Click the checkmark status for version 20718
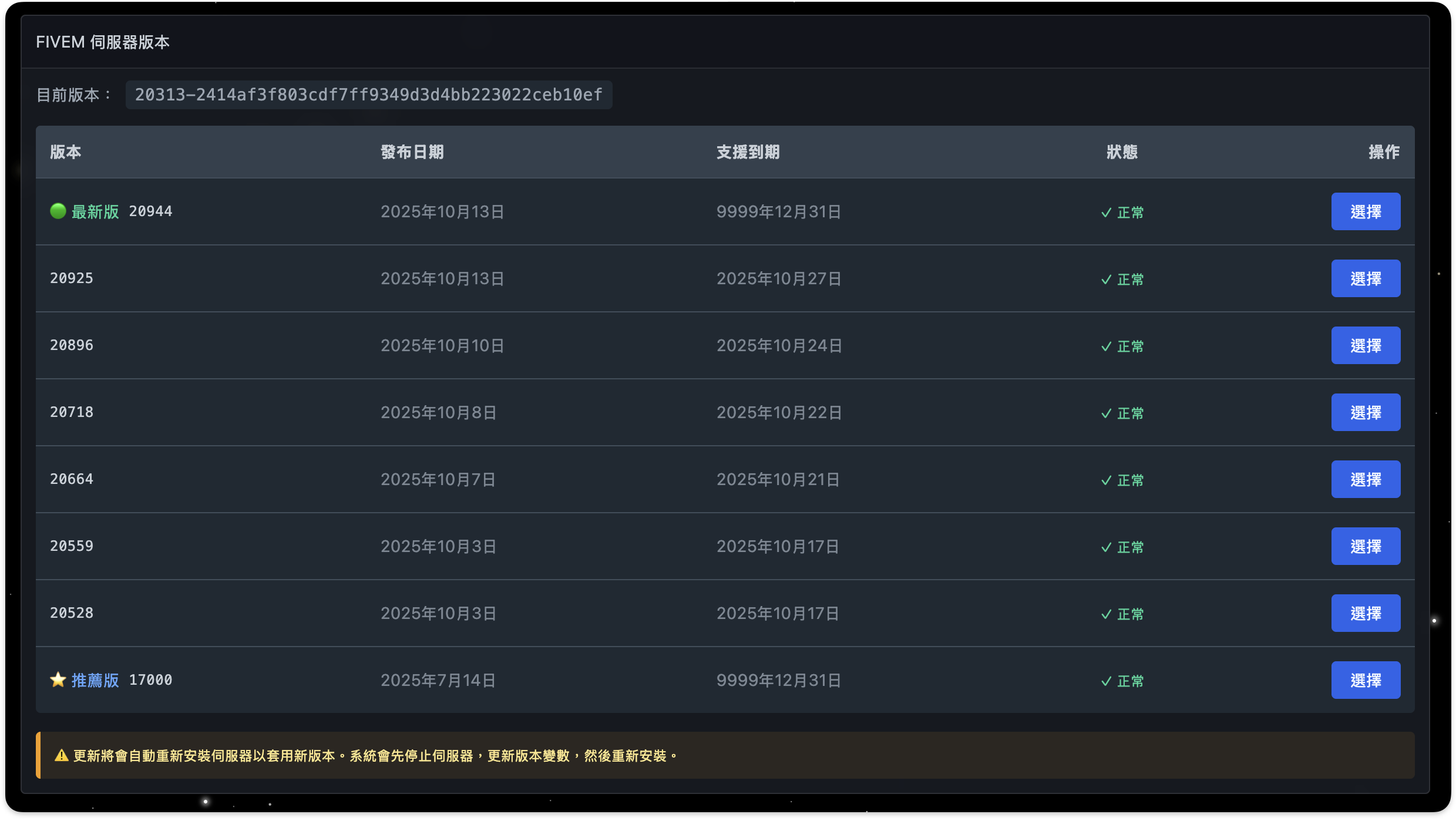The height and width of the screenshot is (821, 1456). [x=1106, y=413]
